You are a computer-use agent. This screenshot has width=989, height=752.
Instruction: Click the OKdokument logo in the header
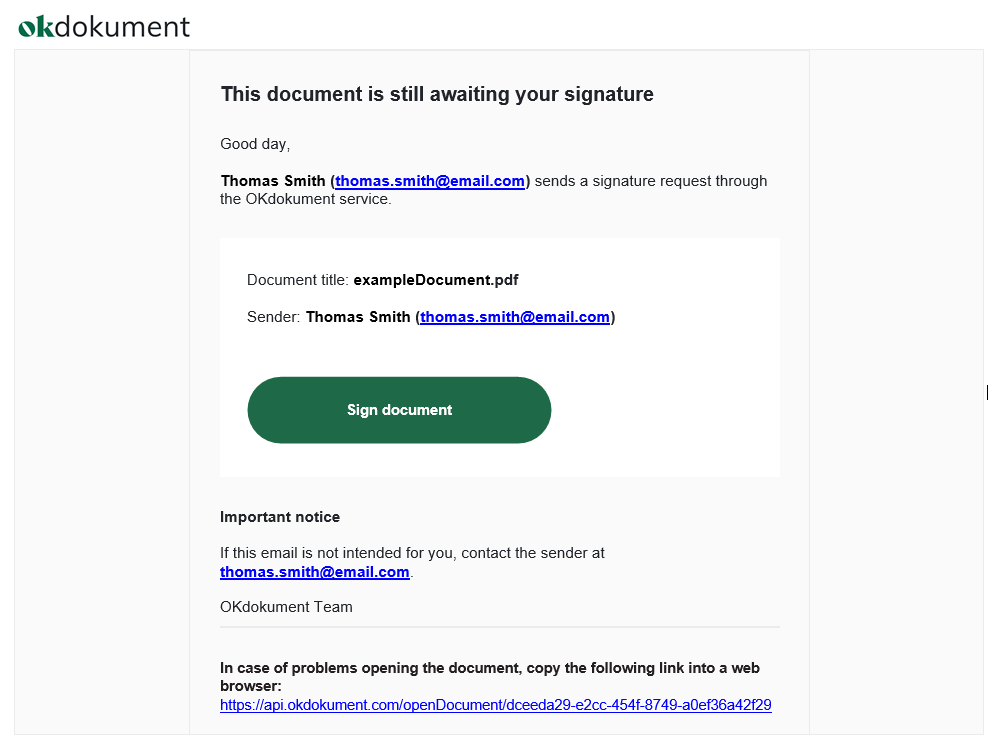pyautogui.click(x=104, y=26)
